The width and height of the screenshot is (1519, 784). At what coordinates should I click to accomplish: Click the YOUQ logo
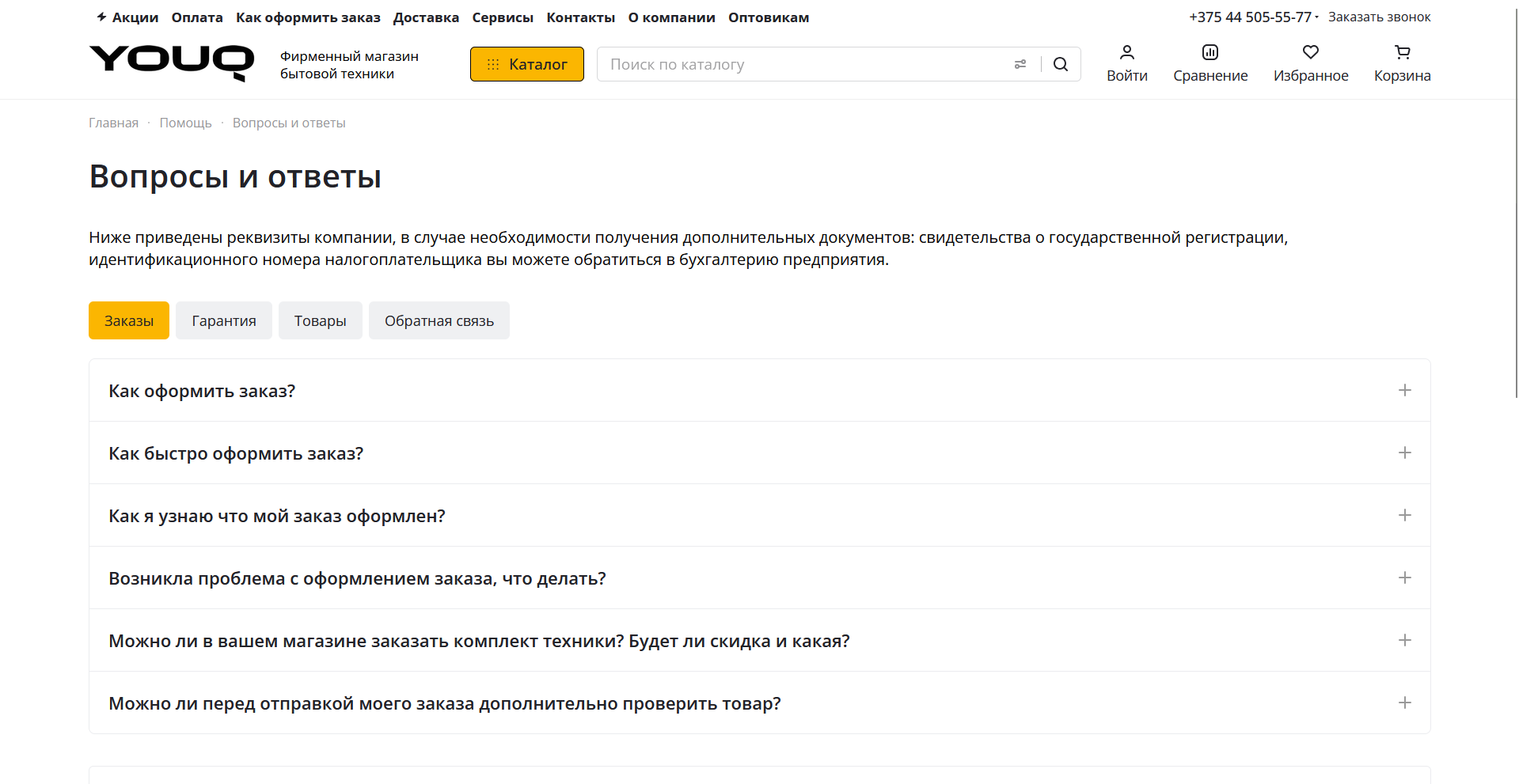(170, 62)
